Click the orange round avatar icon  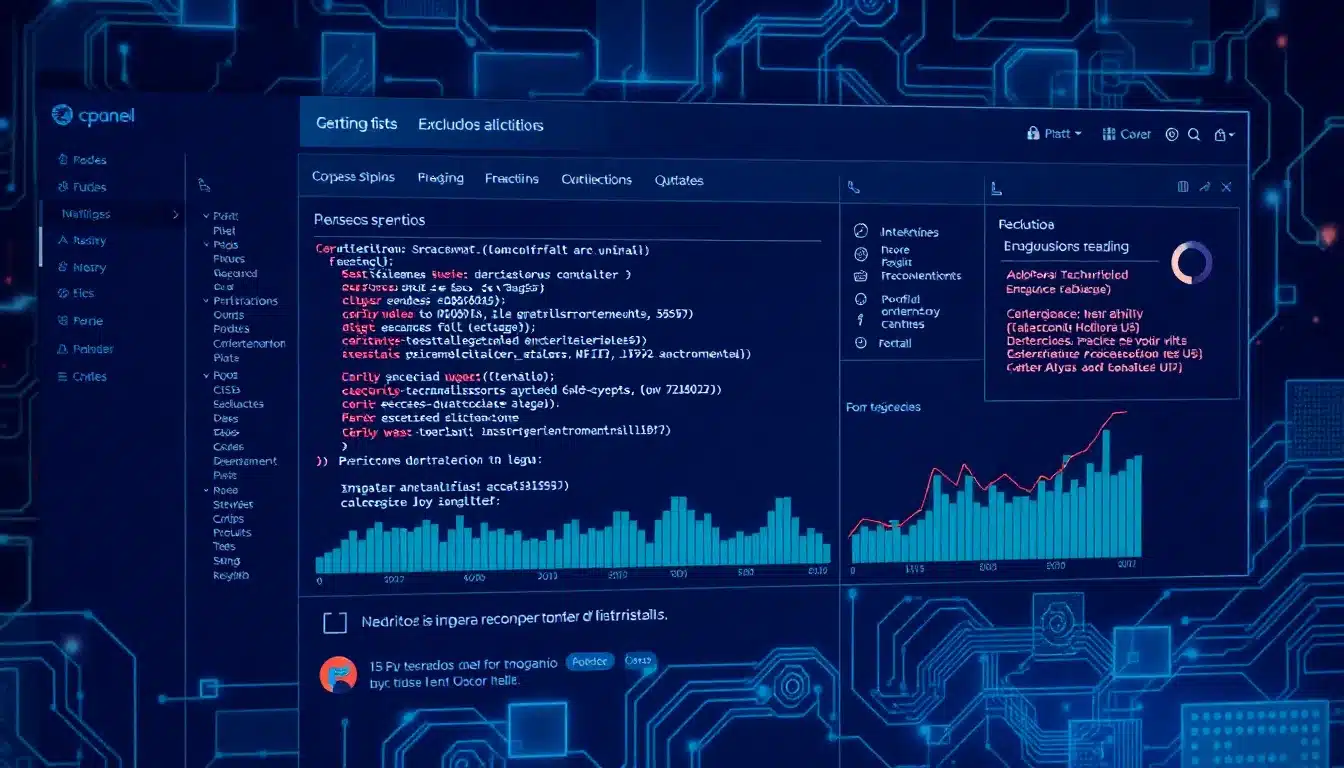click(x=338, y=675)
